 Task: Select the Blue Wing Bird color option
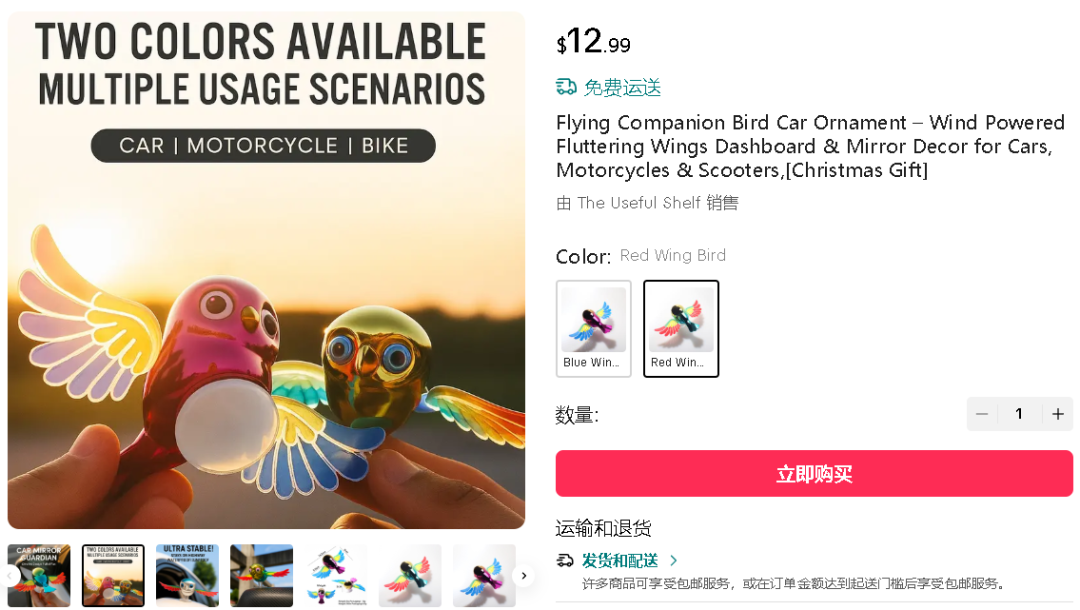tap(594, 328)
